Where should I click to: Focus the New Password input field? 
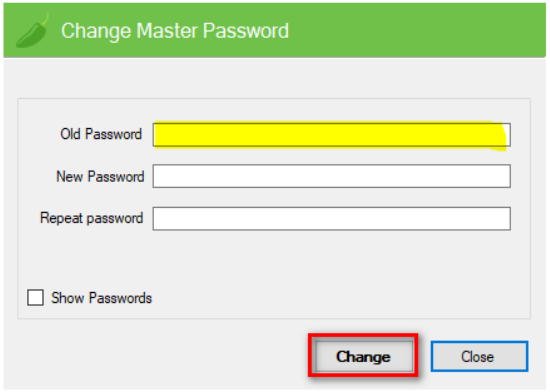pyautogui.click(x=331, y=176)
